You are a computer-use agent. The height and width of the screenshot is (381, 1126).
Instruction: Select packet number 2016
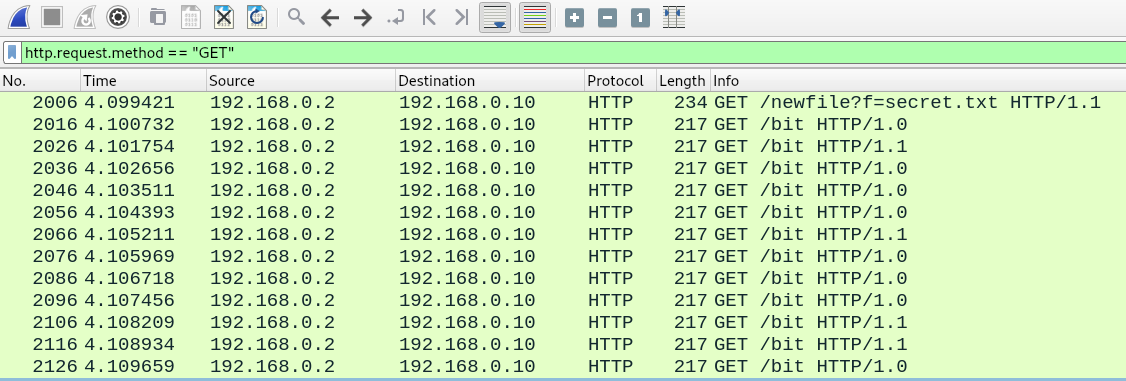563,125
